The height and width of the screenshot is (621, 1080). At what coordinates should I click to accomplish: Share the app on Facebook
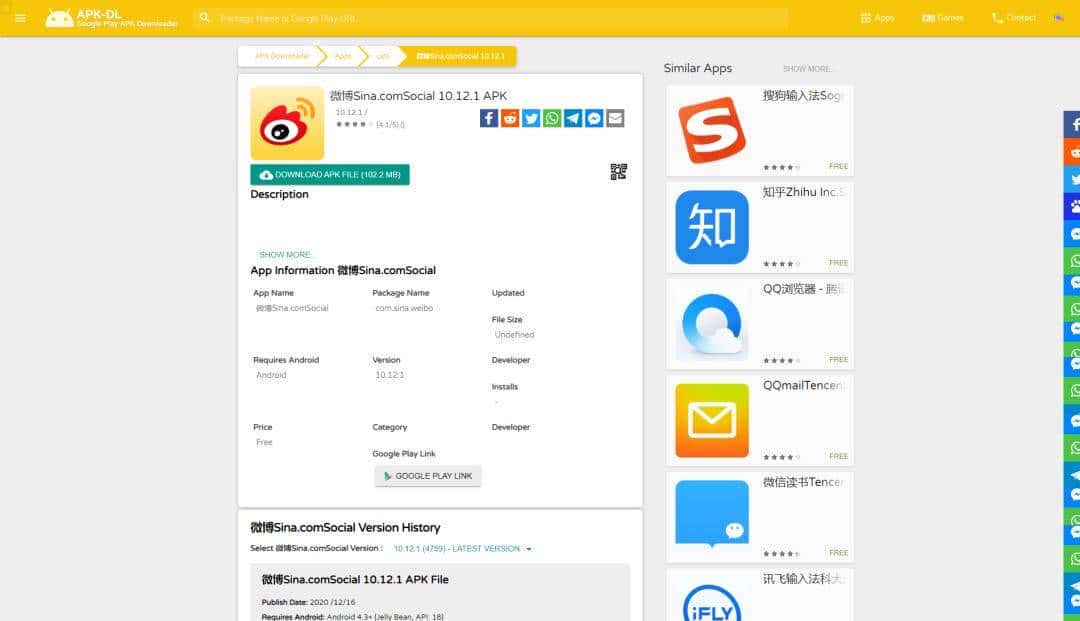(x=488, y=117)
